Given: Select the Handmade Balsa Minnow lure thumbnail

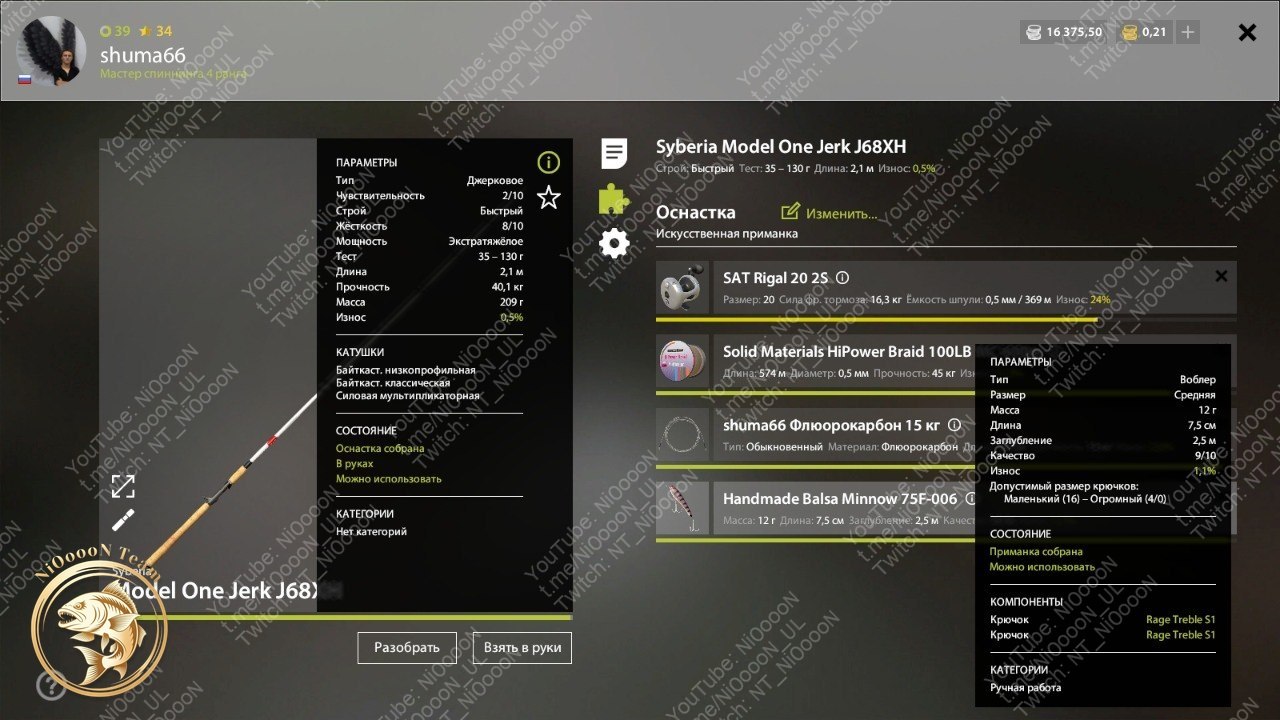Looking at the screenshot, I should pos(683,508).
